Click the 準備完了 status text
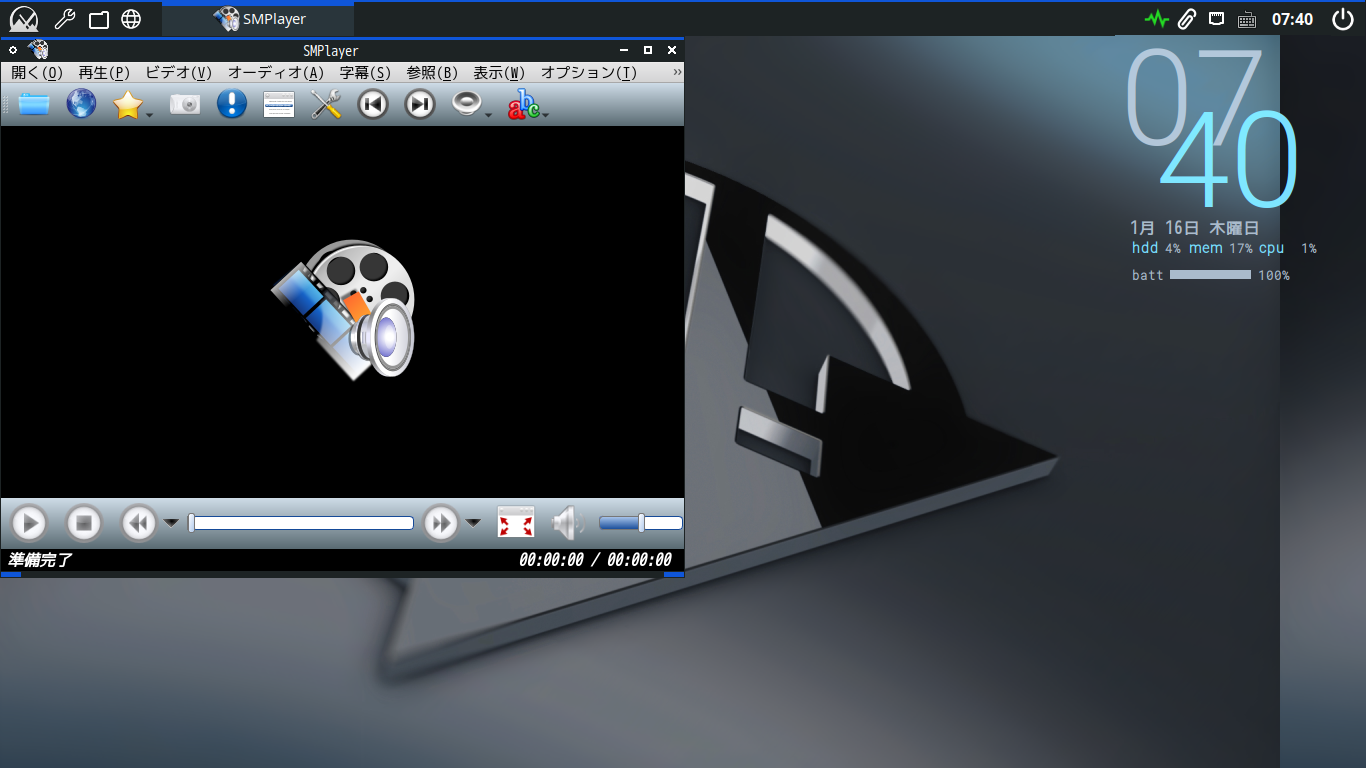 coord(40,560)
